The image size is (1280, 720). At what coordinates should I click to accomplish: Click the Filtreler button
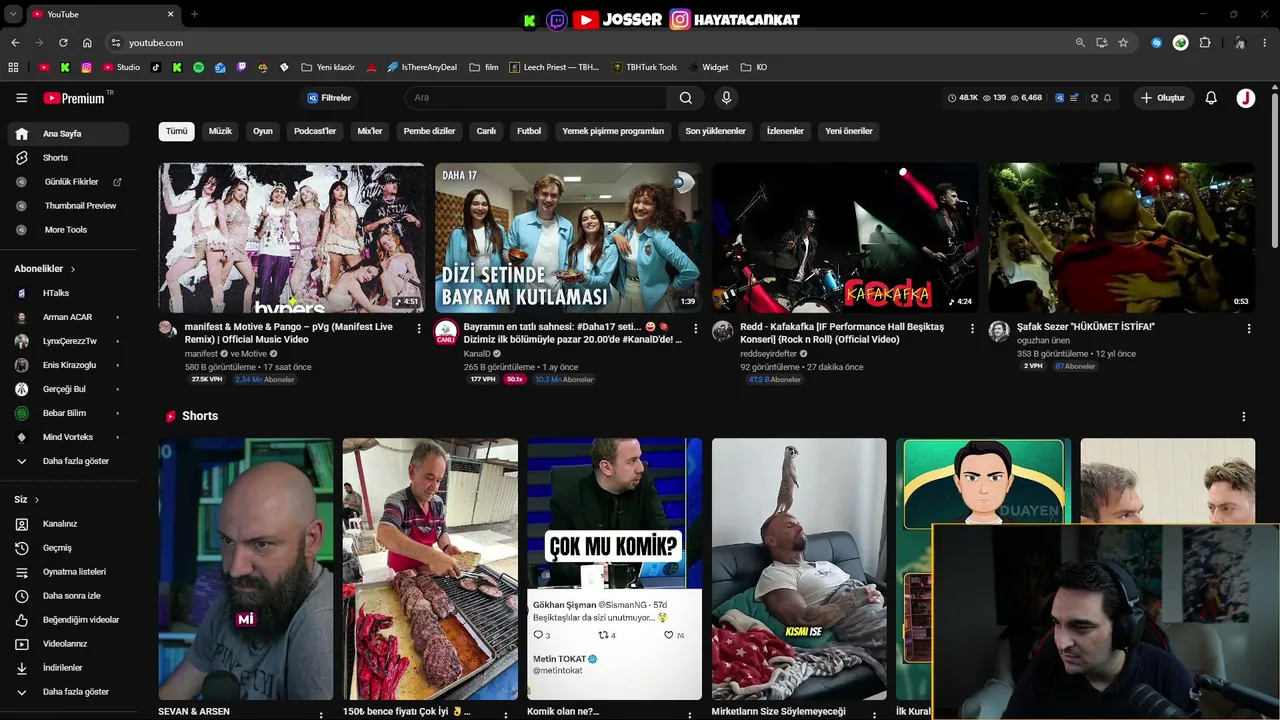[329, 98]
